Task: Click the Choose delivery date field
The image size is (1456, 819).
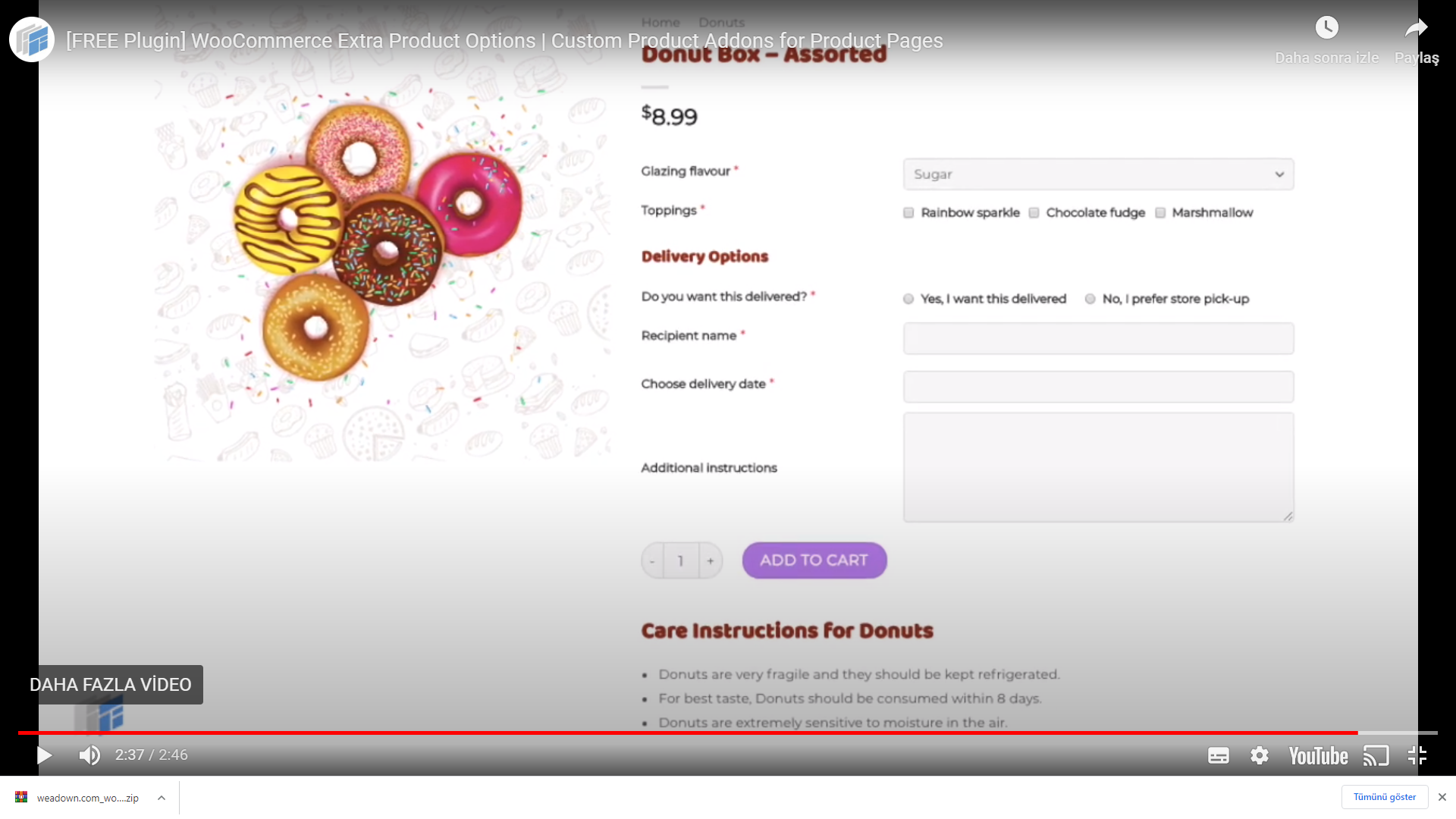Action: click(1098, 387)
